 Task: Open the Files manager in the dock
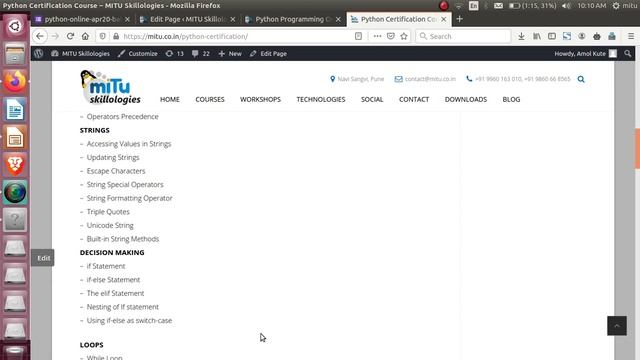[15, 54]
